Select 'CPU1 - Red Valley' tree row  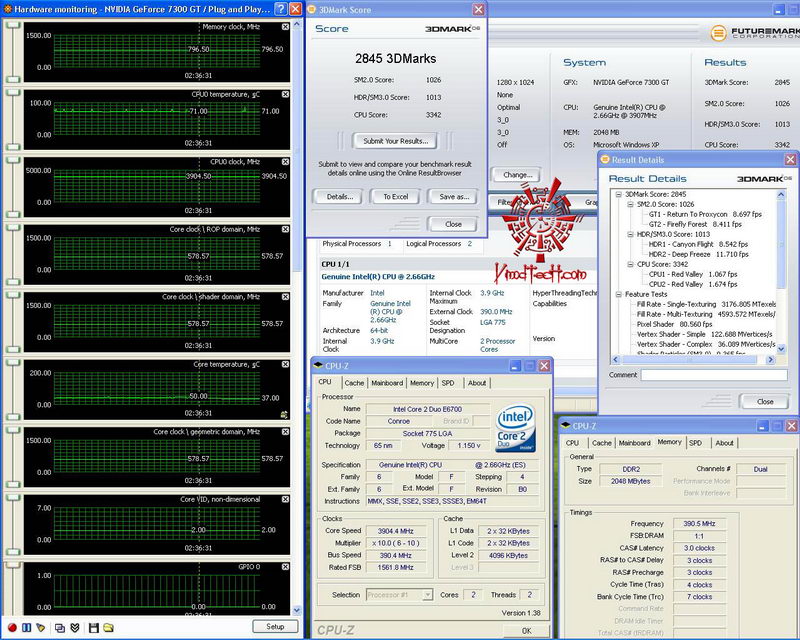pyautogui.click(x=693, y=275)
